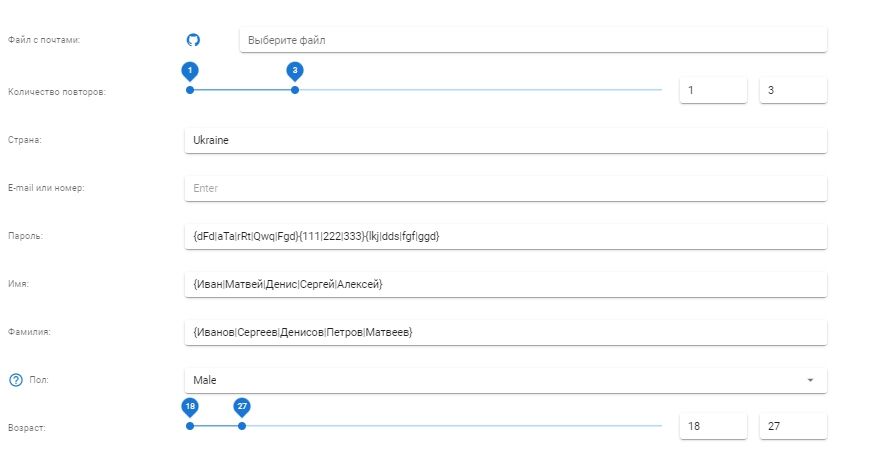The image size is (895, 452).
Task: Click the first name field with Иван|Матвей
Action: tap(505, 284)
